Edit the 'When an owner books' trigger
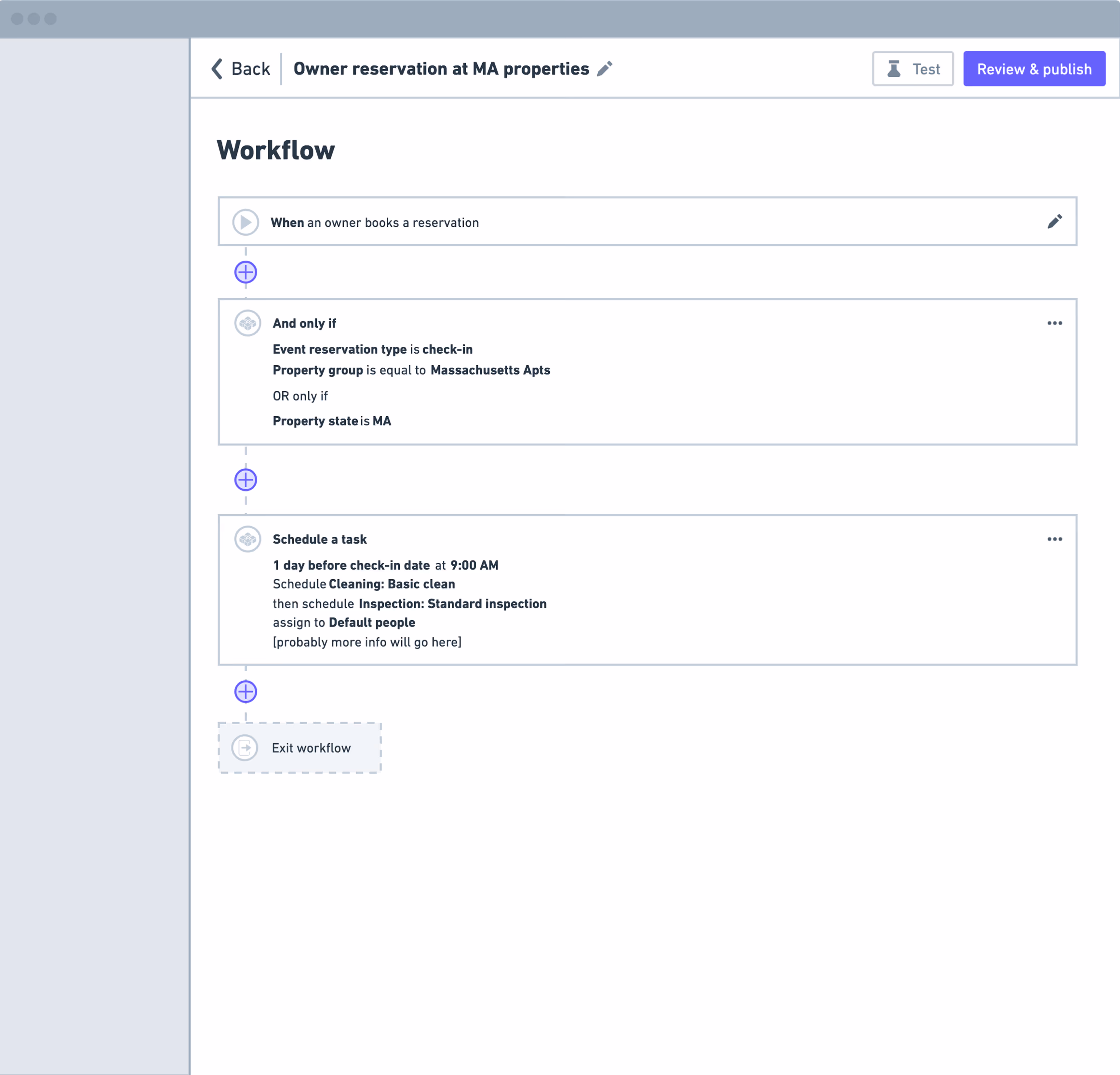Viewport: 1120px width, 1075px height. tap(1054, 222)
